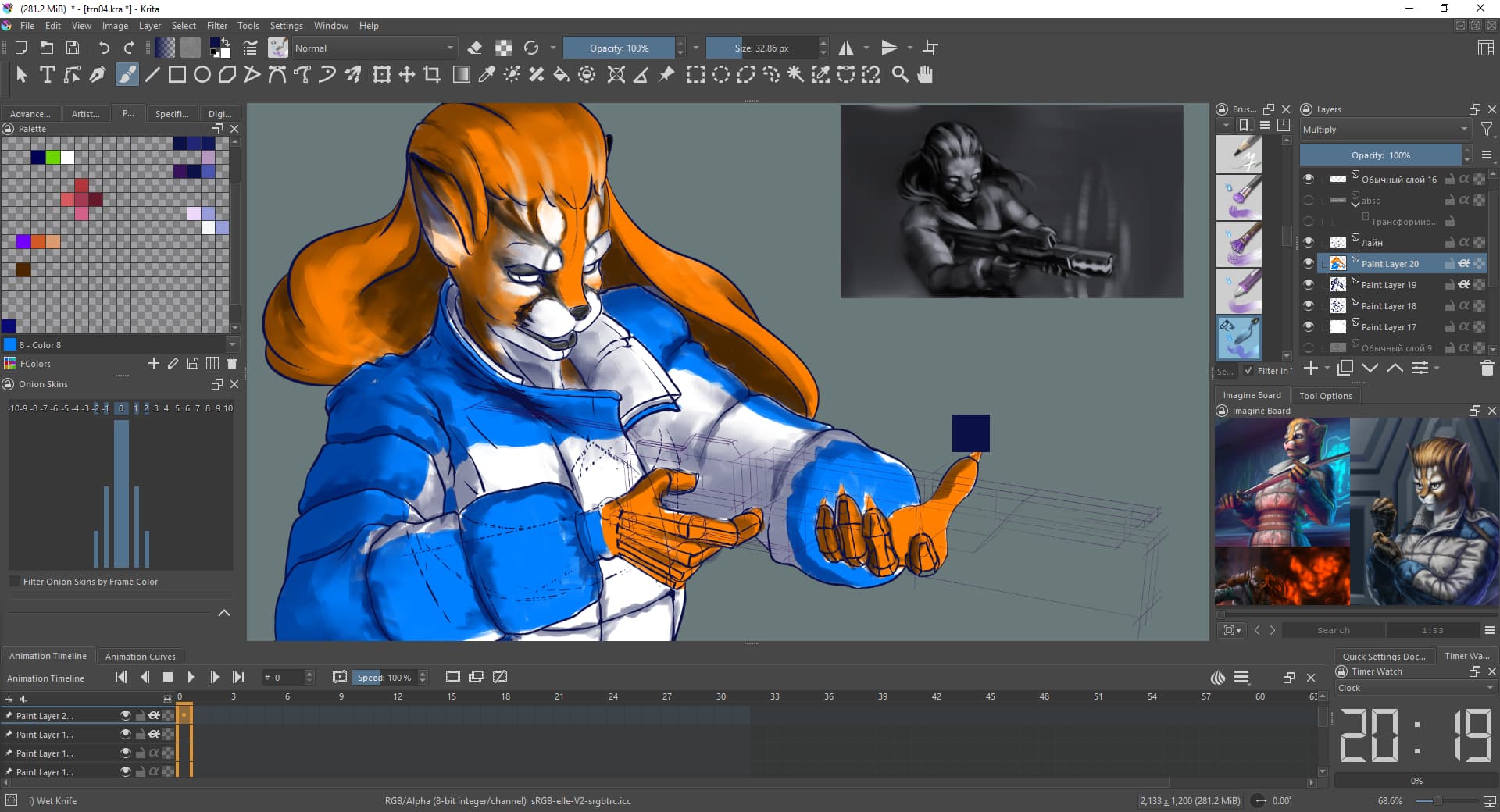The width and height of the screenshot is (1500, 812).
Task: Choose the Crop tool
Action: [432, 75]
